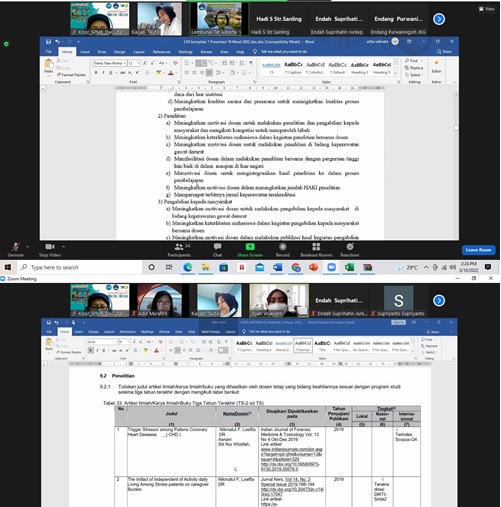Toggle highlighted Bold button in lower Word ribbon

coord(91,350)
